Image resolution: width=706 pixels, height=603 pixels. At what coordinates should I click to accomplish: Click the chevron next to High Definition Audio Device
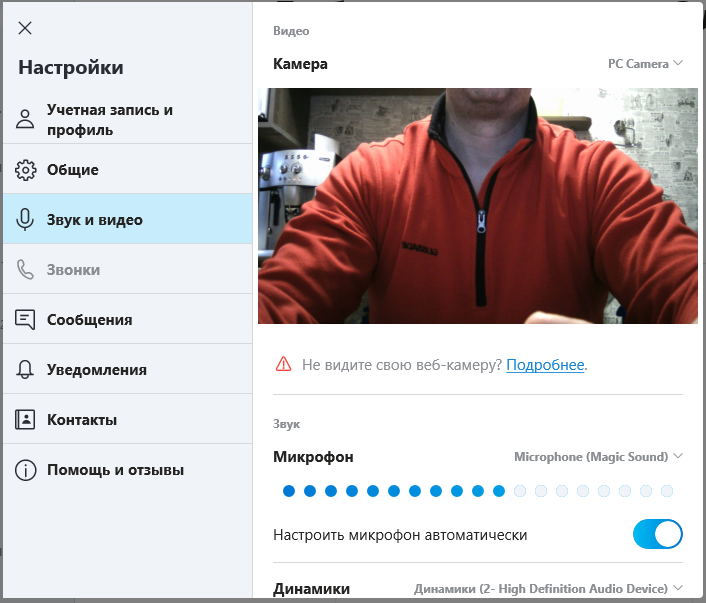tap(678, 588)
